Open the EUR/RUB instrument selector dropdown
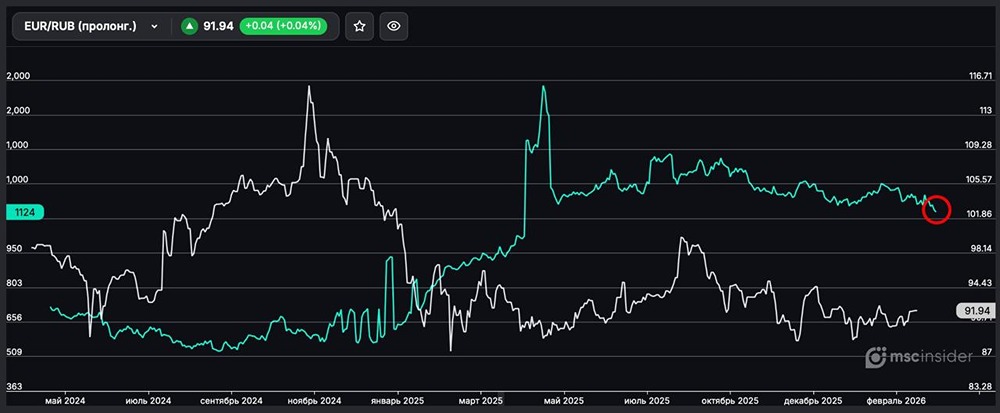 [x=91, y=26]
